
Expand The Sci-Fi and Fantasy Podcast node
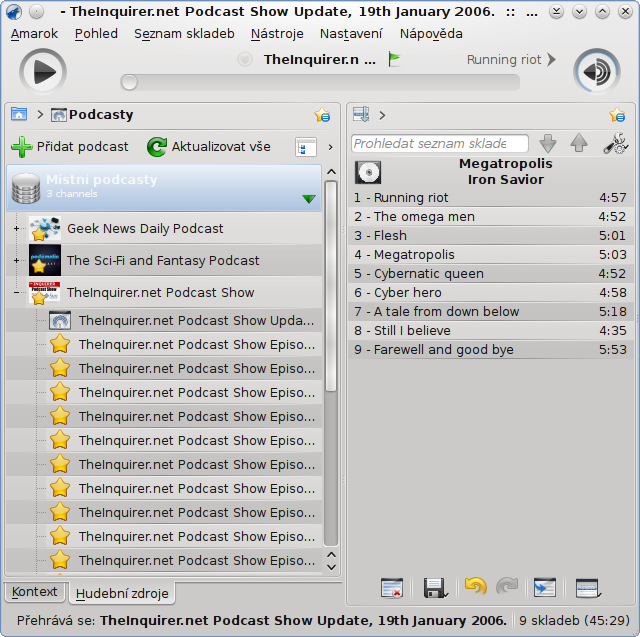point(16,260)
